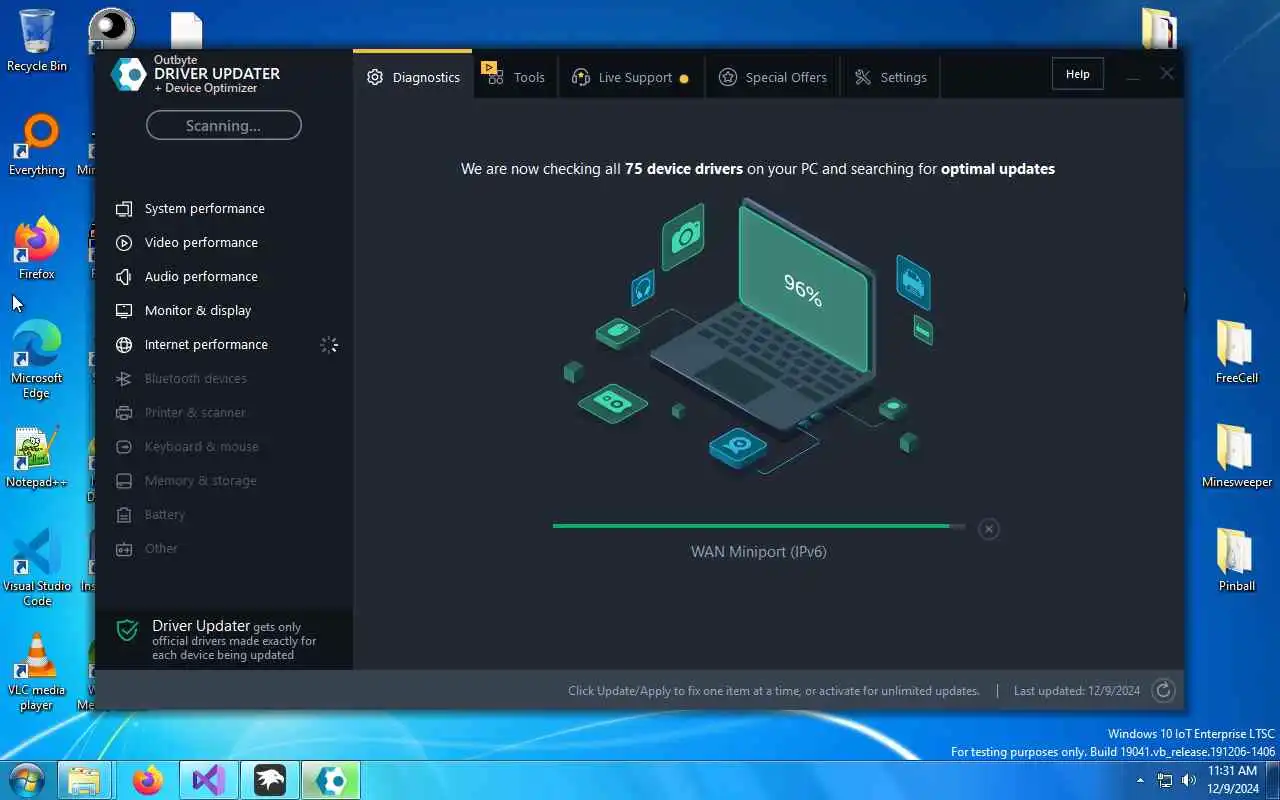Open the Firefox desktop shortcut
This screenshot has width=1280, height=800.
[37, 248]
